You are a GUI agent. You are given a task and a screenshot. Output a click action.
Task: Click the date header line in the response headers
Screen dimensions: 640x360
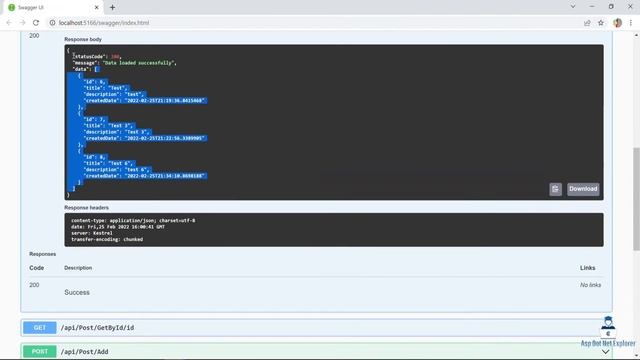point(118,227)
